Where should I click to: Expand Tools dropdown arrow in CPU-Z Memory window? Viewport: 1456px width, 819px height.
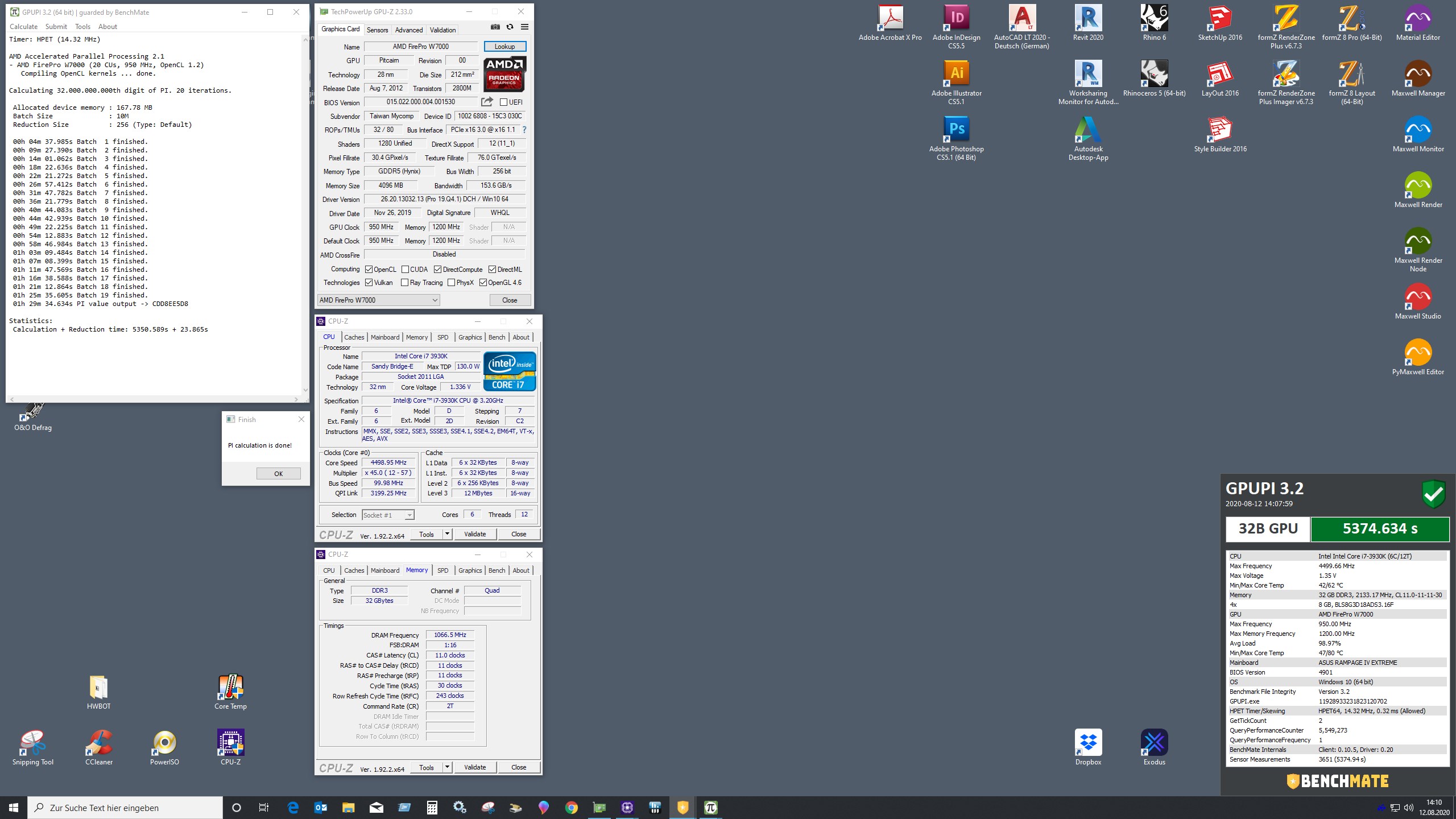pos(447,767)
